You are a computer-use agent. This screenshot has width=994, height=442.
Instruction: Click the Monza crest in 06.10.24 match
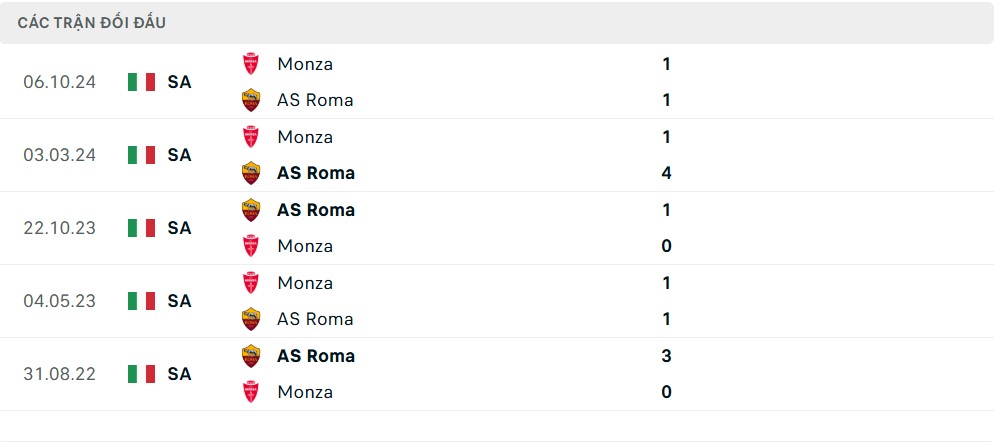pos(251,64)
